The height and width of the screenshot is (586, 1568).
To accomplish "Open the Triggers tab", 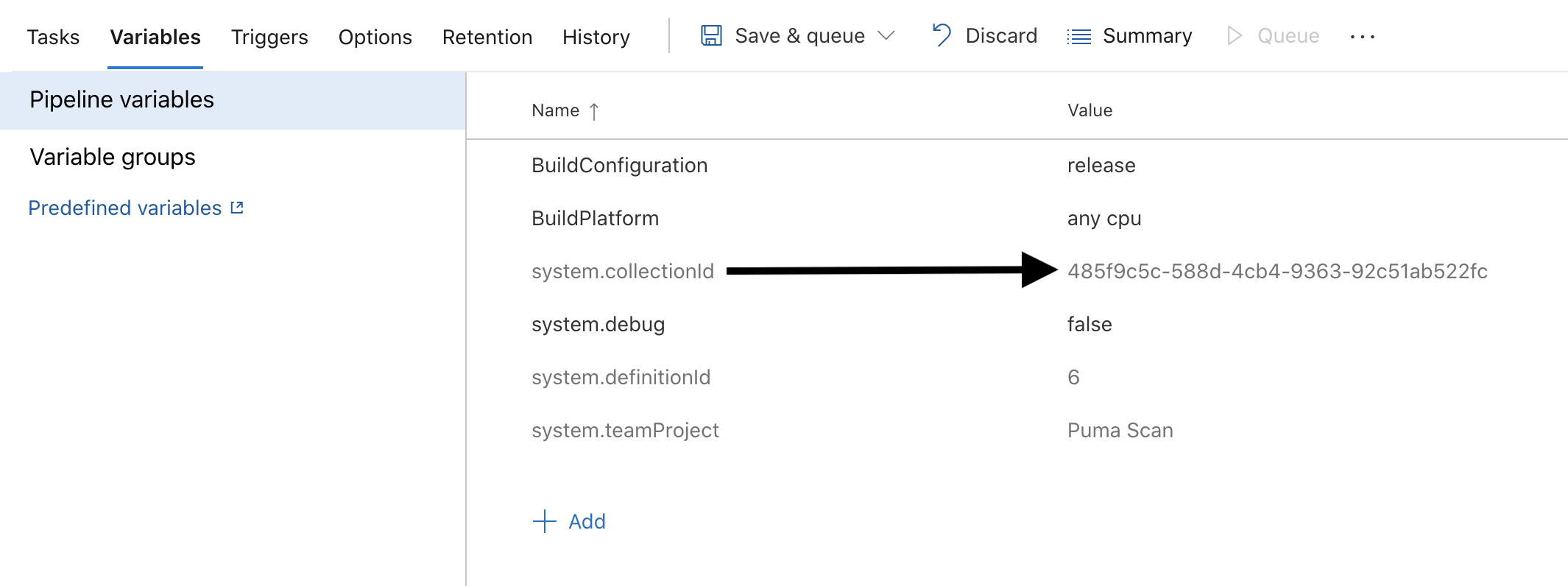I will tap(269, 37).
